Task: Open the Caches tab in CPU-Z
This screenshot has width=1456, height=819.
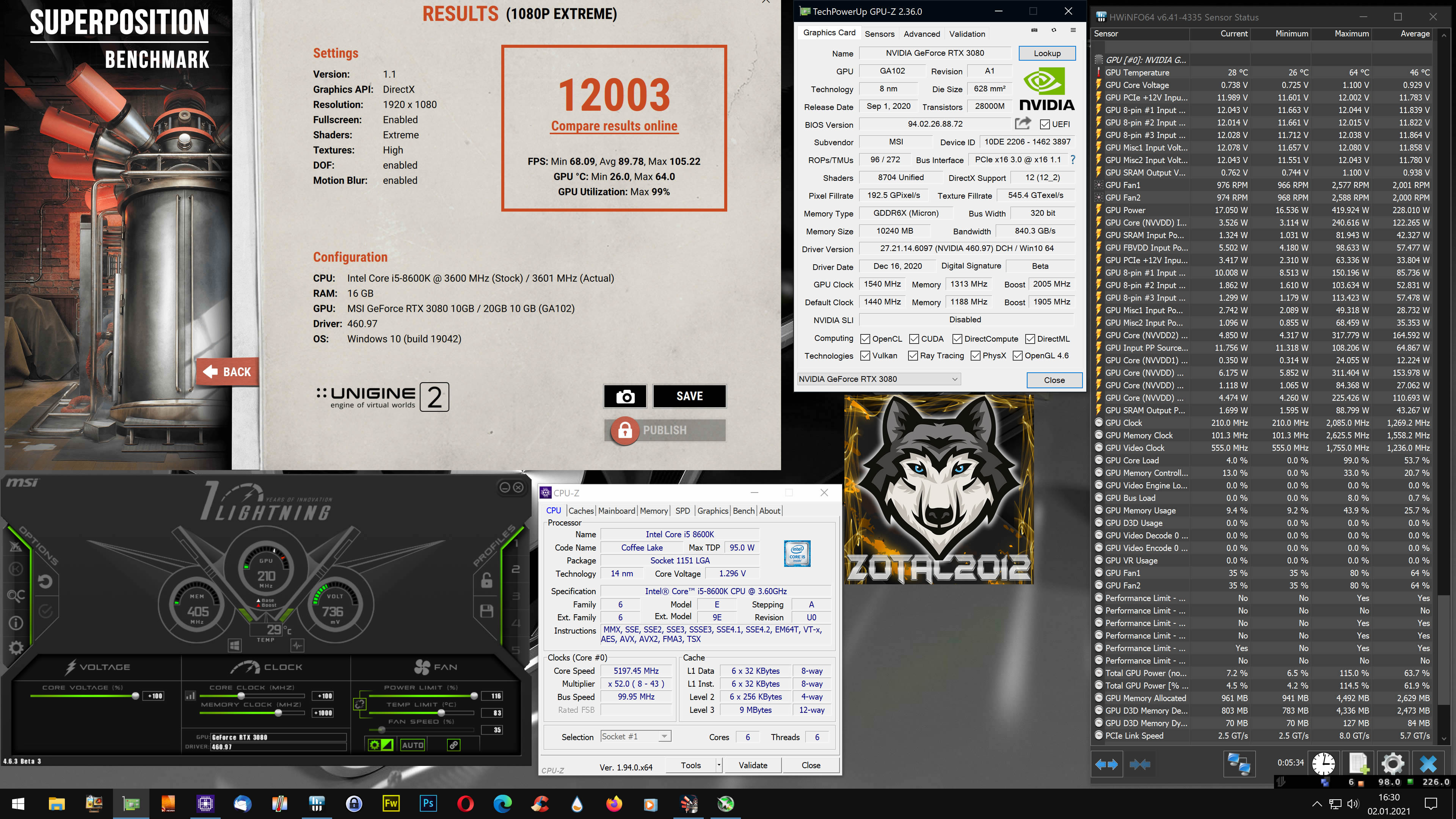Action: (581, 510)
